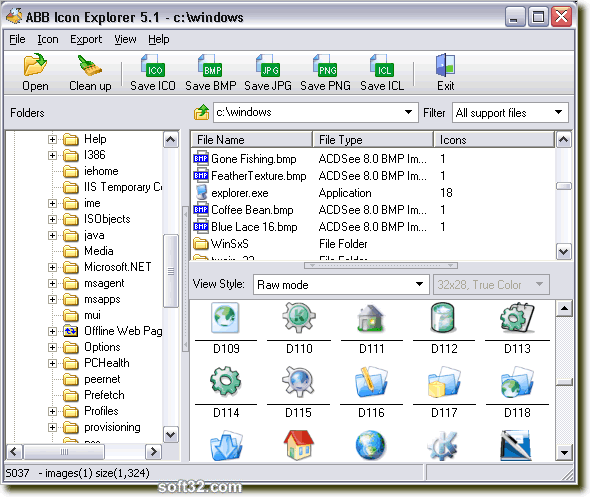Open the Filter All support files dropdown
Viewport: 590px width, 497px height.
pyautogui.click(x=558, y=112)
